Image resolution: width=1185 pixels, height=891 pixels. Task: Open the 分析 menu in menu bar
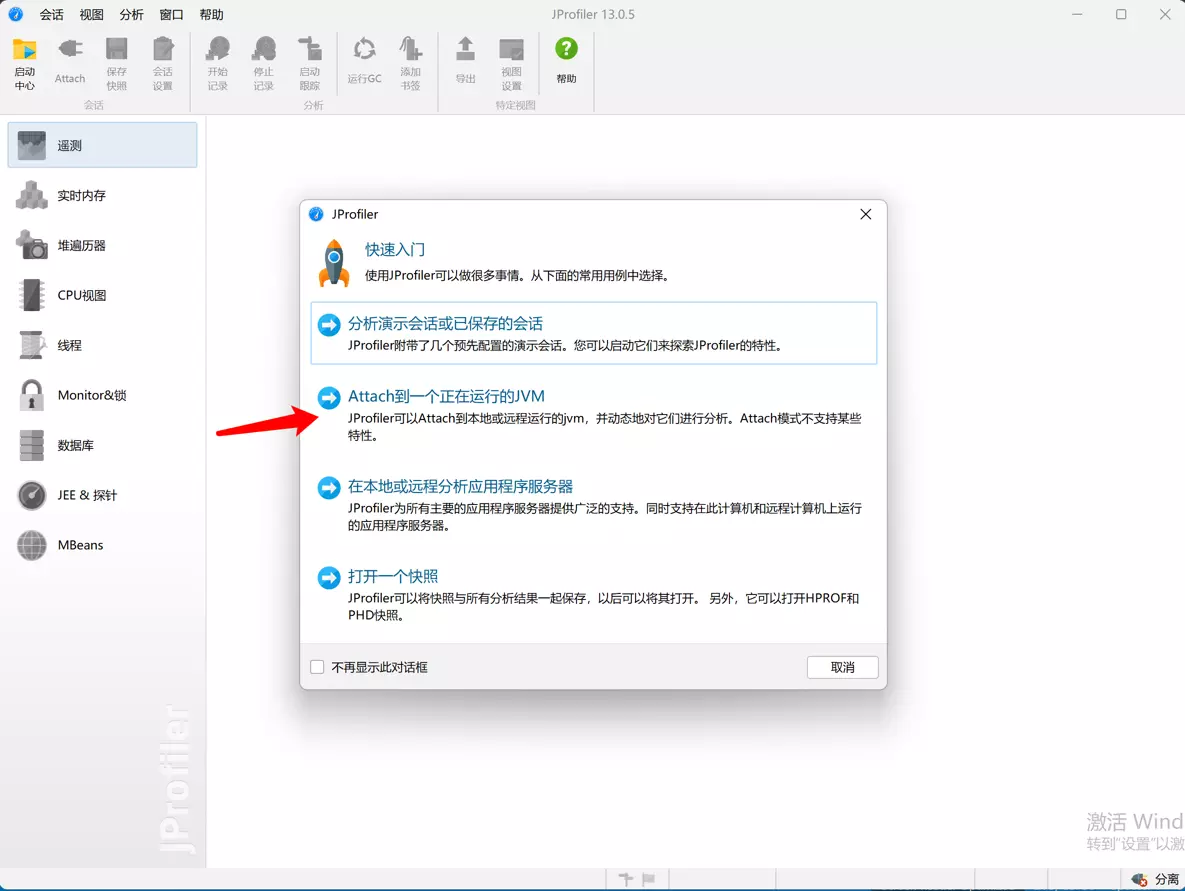[x=131, y=15]
